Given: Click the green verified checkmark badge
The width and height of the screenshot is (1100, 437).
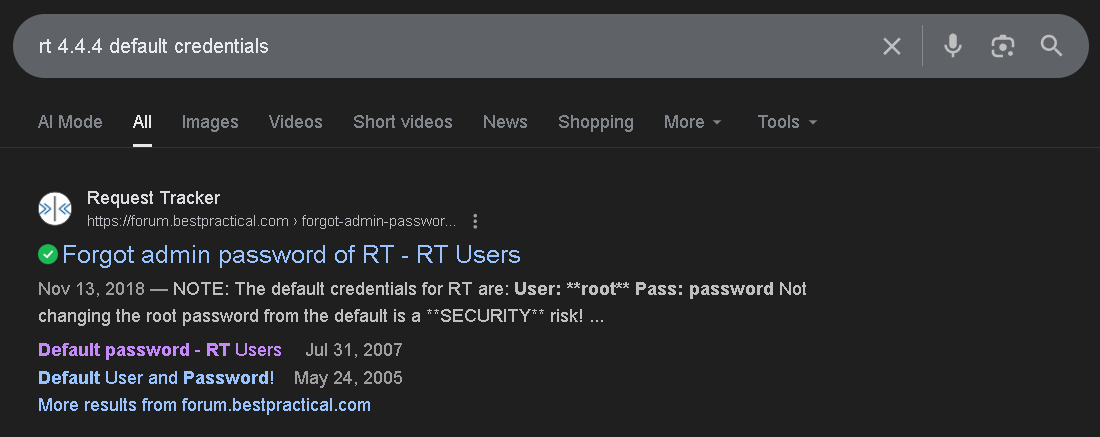Looking at the screenshot, I should pos(47,255).
